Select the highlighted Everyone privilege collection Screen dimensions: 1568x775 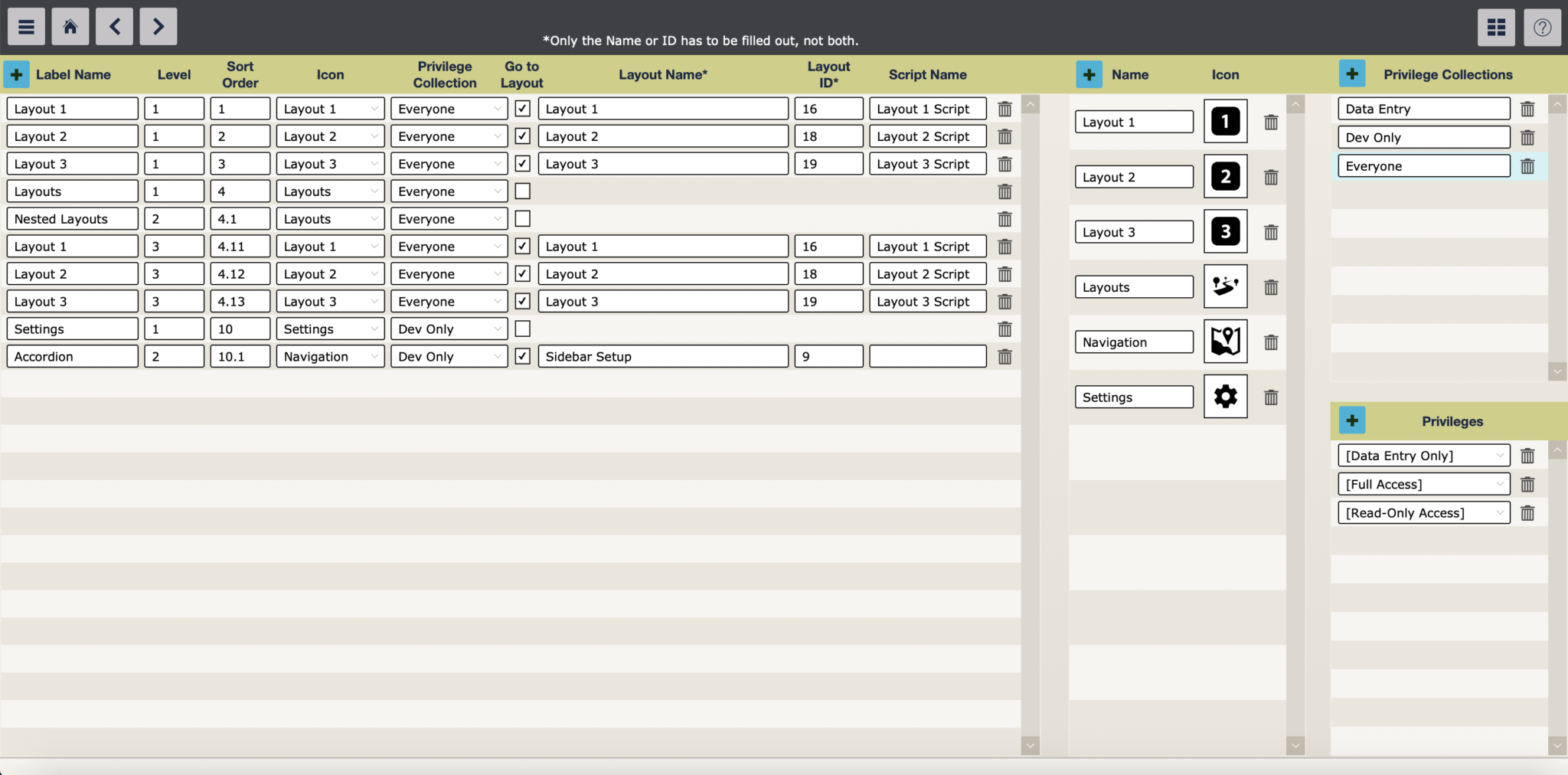(1423, 165)
